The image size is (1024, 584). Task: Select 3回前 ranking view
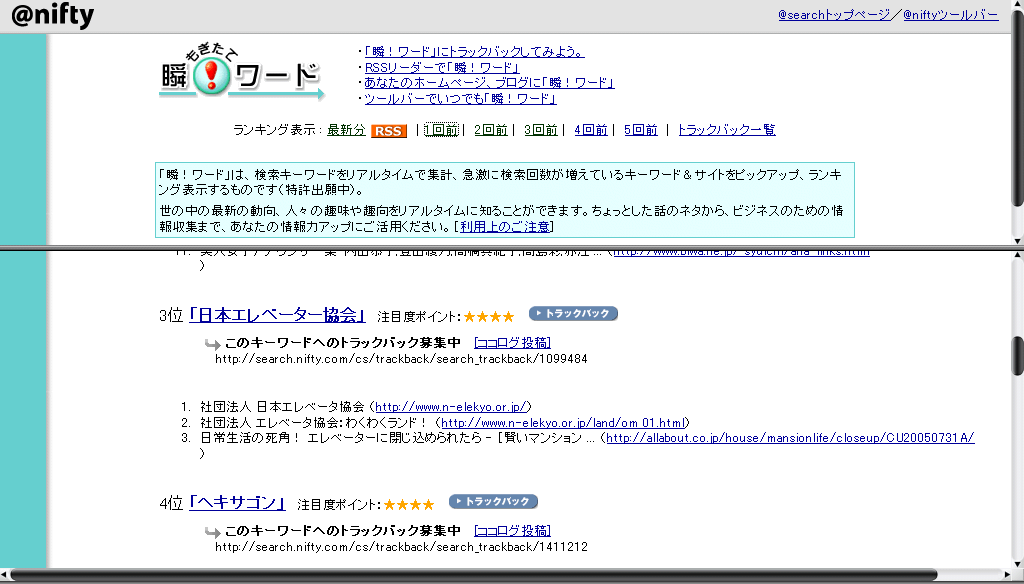point(541,130)
